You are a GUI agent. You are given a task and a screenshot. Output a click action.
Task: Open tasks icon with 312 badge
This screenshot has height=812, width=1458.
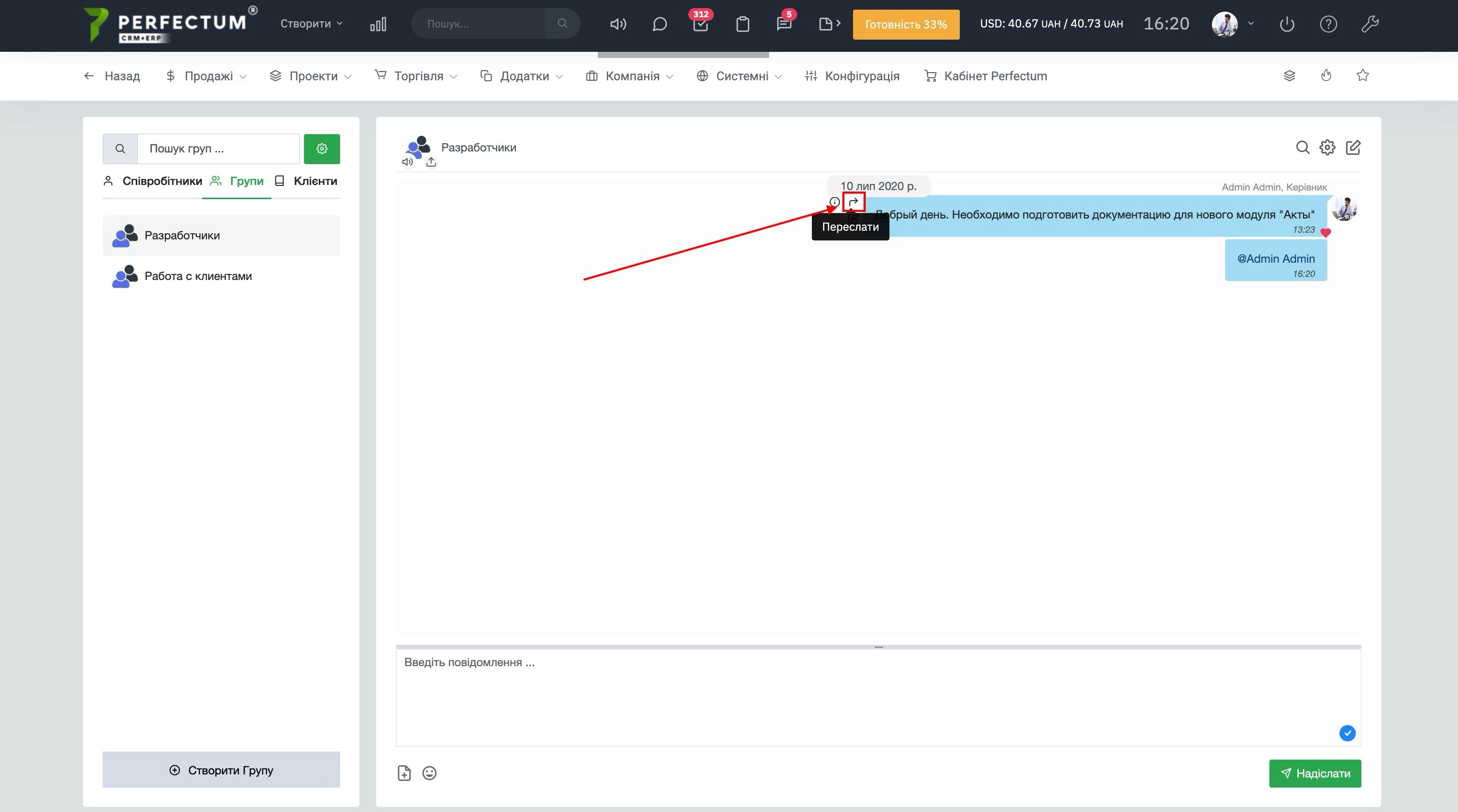tap(700, 24)
